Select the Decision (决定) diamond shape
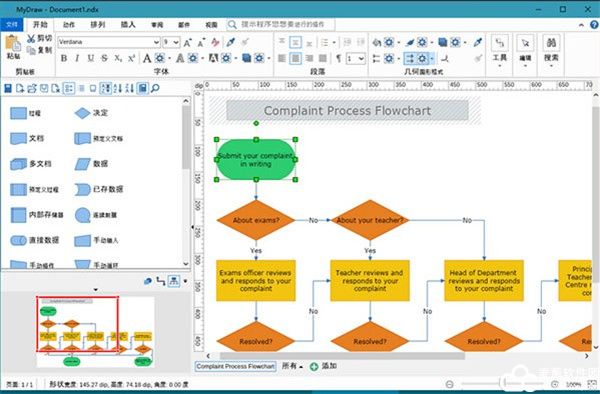Screen dimensions: 600x394 pyautogui.click(x=82, y=113)
